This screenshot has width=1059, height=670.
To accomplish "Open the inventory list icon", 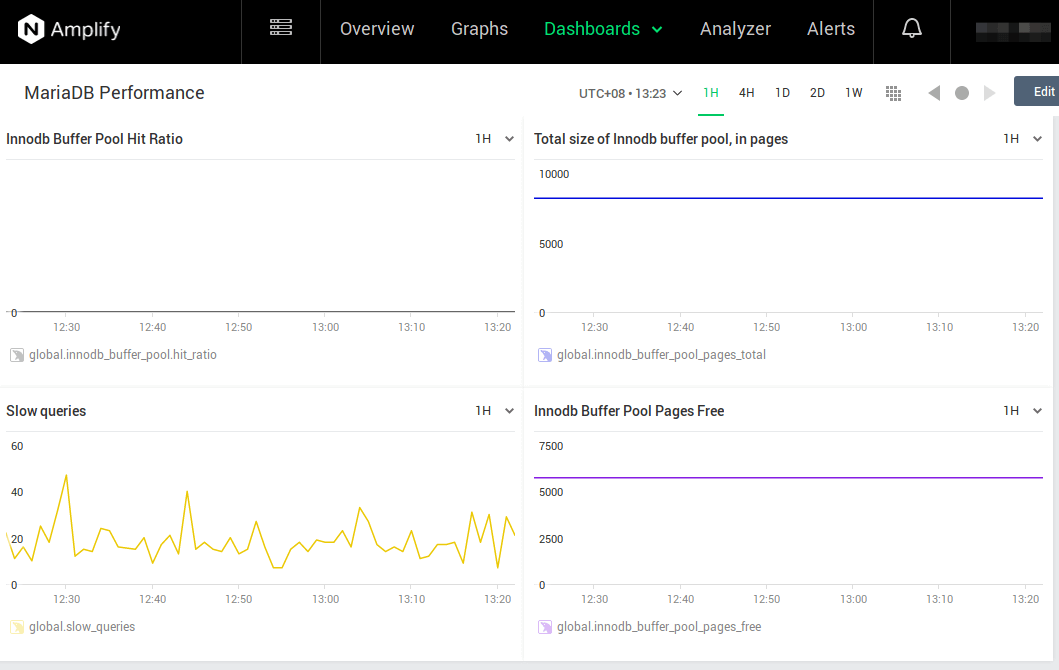I will pyautogui.click(x=281, y=28).
